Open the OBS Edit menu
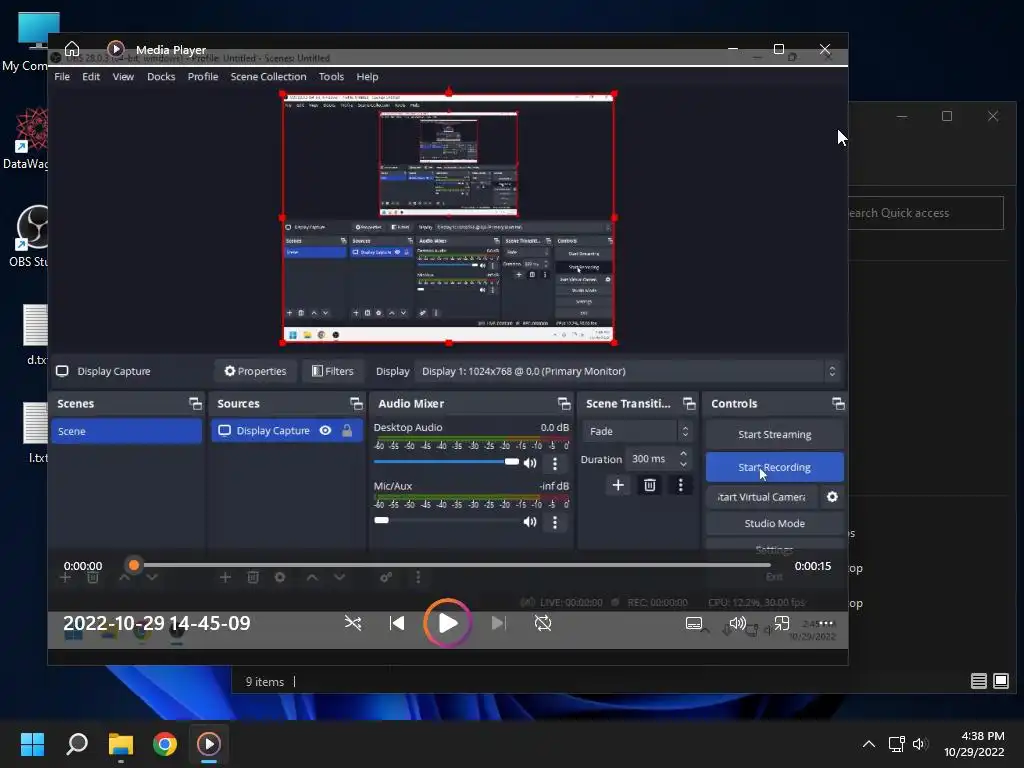The image size is (1024, 768). click(x=91, y=76)
